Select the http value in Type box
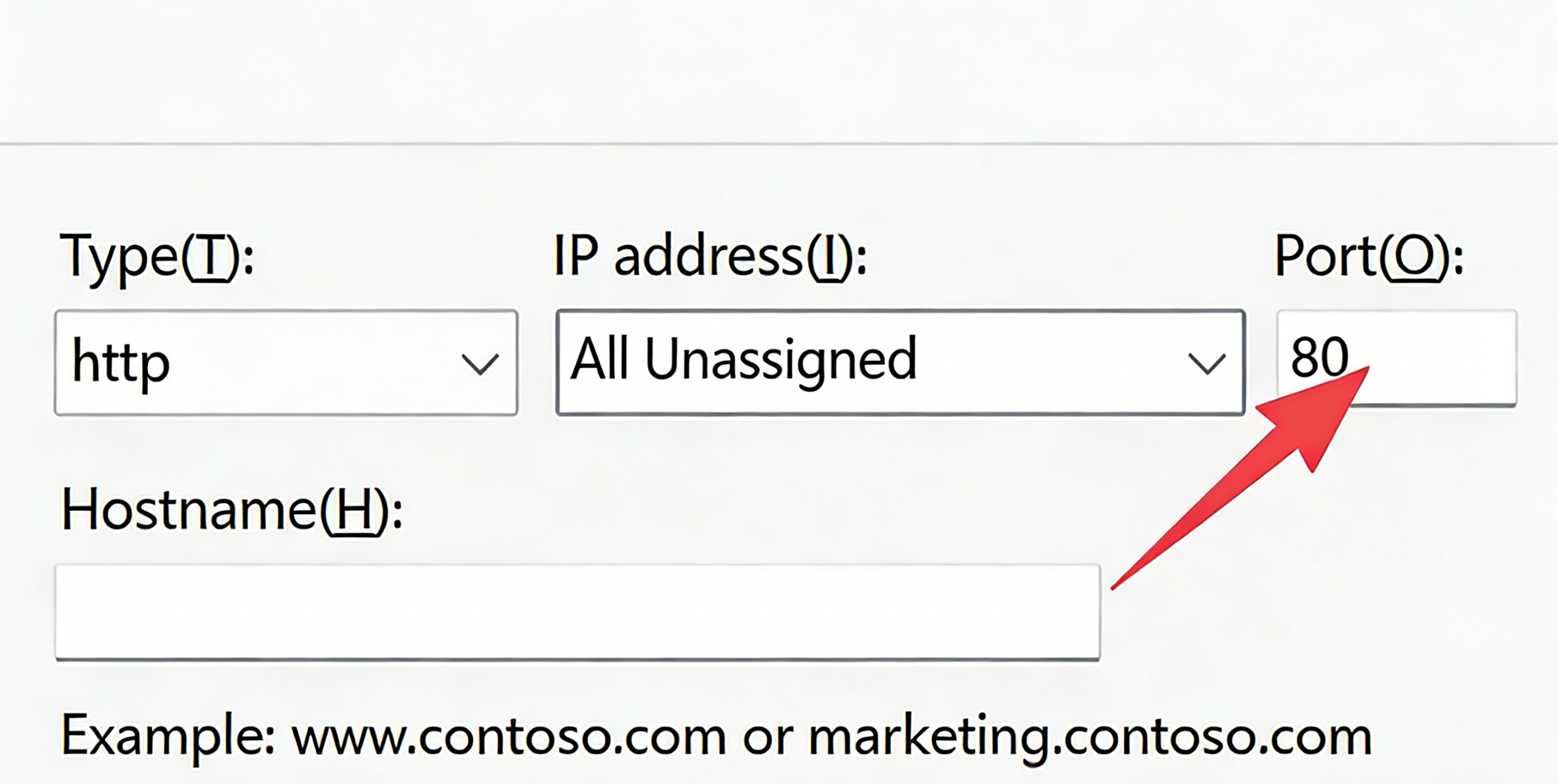This screenshot has width=1558, height=784. pyautogui.click(x=121, y=363)
